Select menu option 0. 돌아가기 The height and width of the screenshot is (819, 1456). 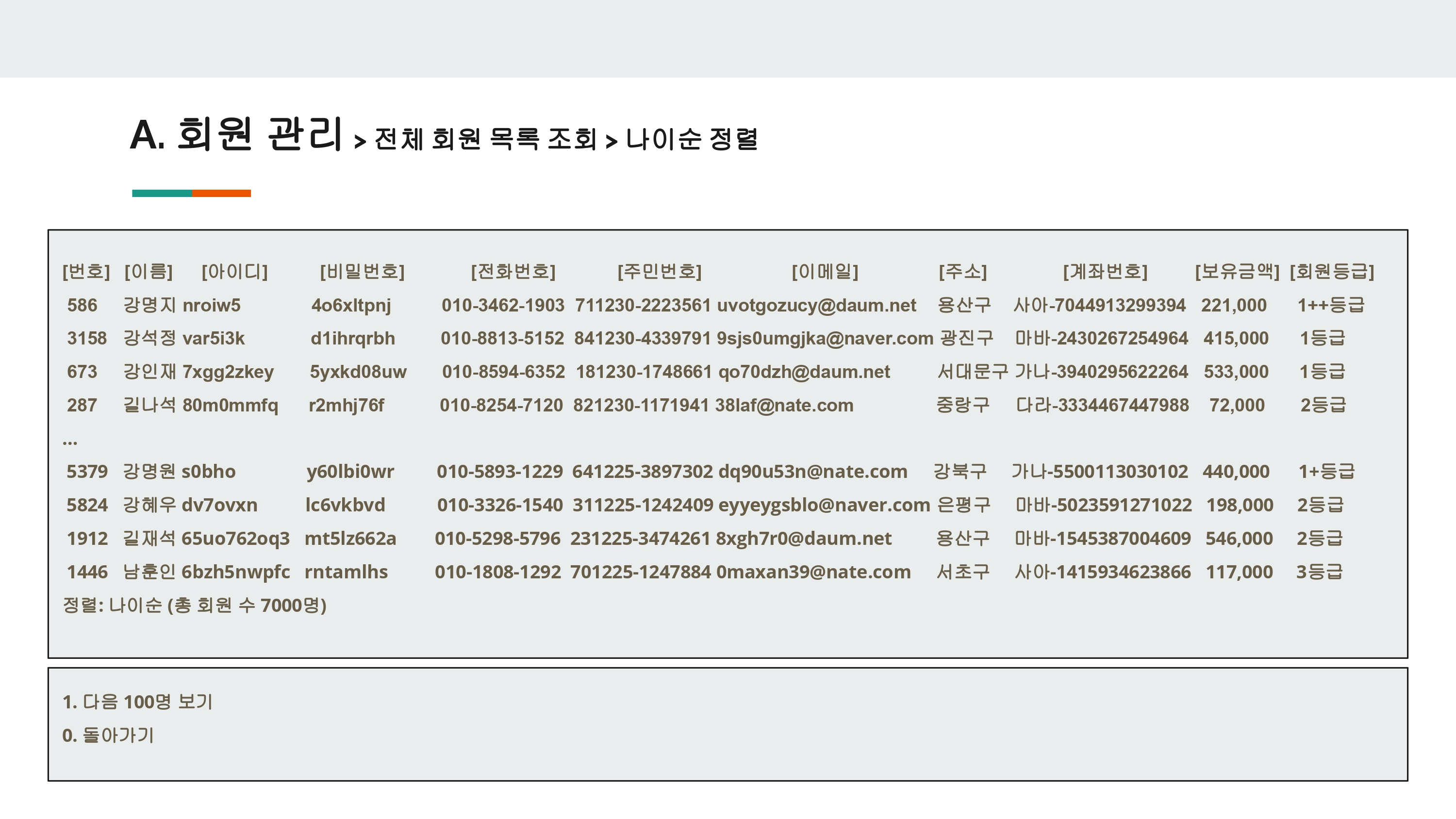[108, 735]
